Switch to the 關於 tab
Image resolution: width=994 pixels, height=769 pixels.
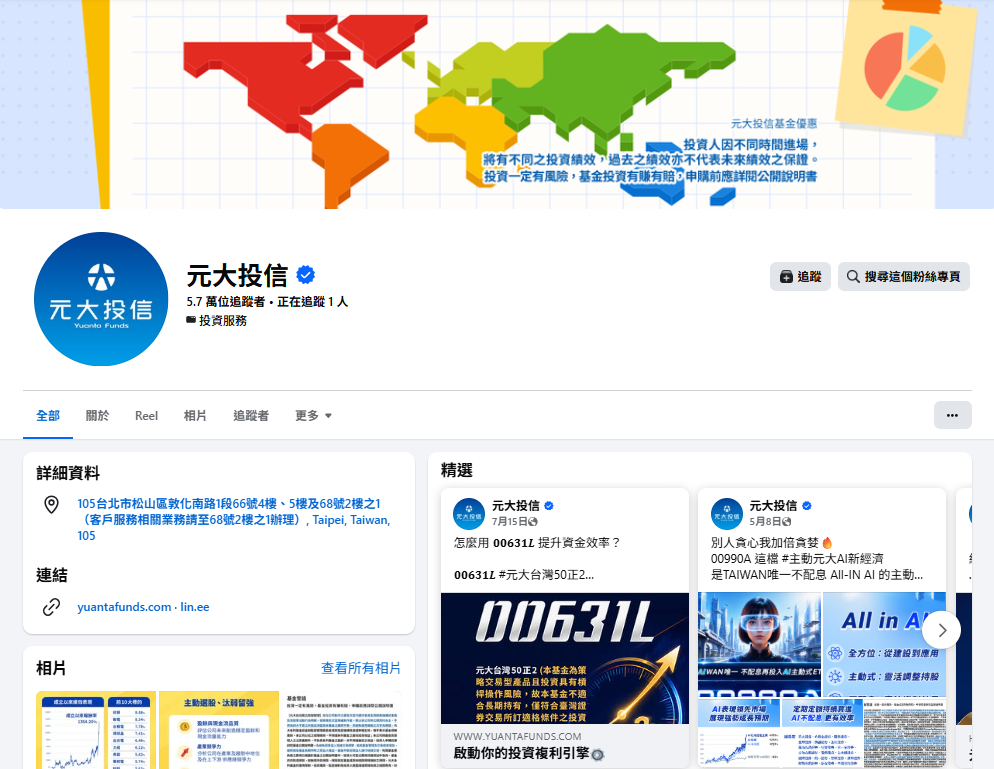97,416
